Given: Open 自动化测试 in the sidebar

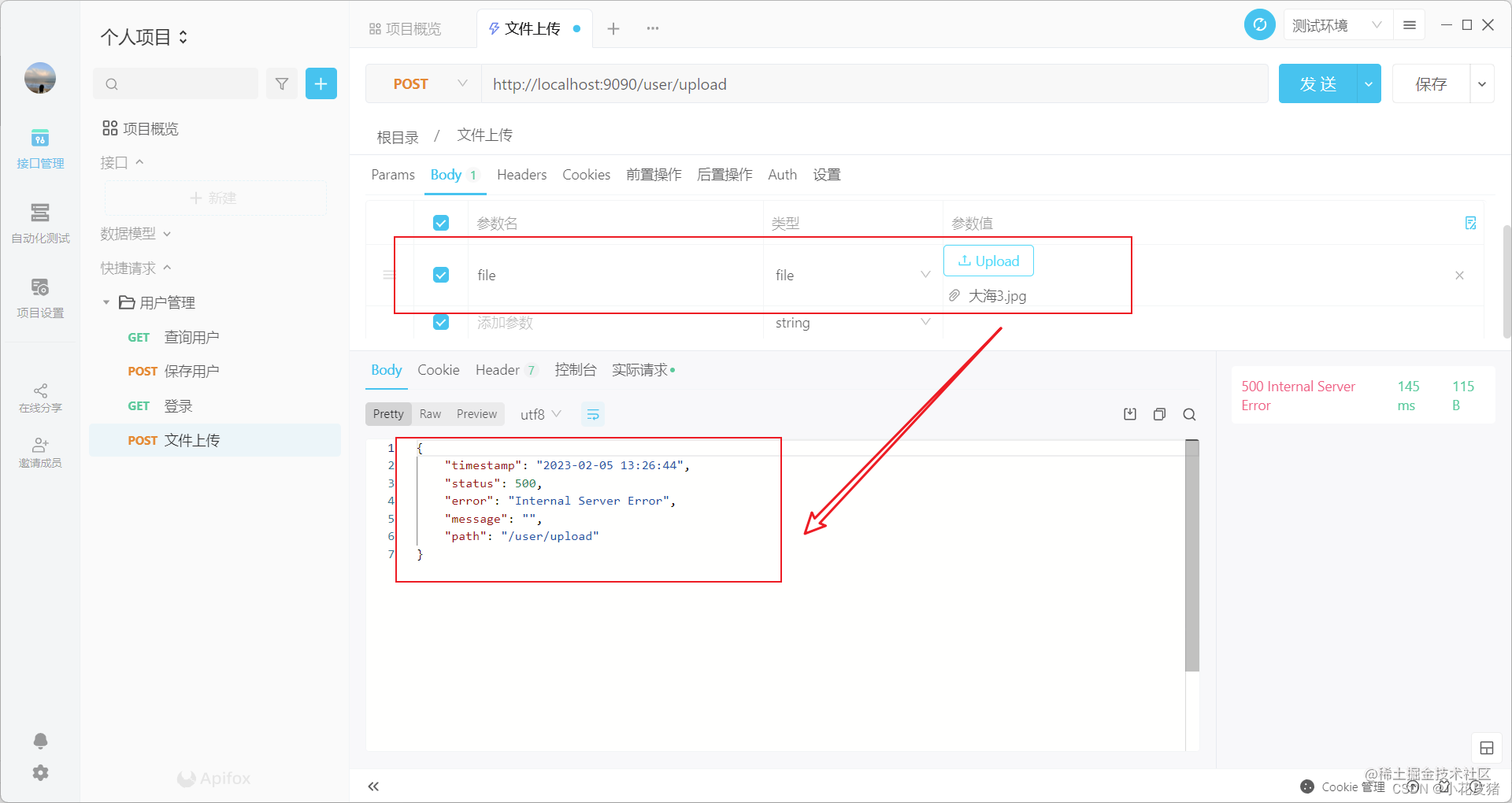Looking at the screenshot, I should 40,224.
